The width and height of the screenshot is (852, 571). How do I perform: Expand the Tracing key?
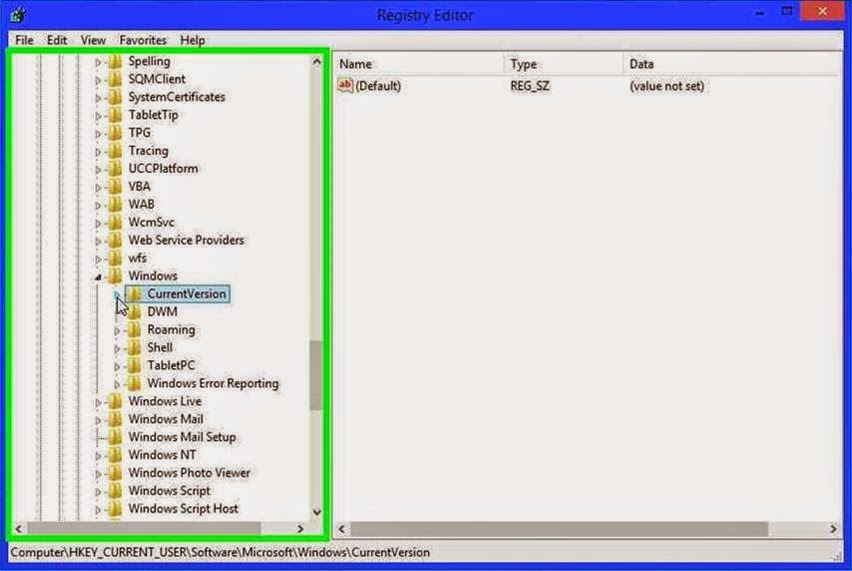point(98,152)
